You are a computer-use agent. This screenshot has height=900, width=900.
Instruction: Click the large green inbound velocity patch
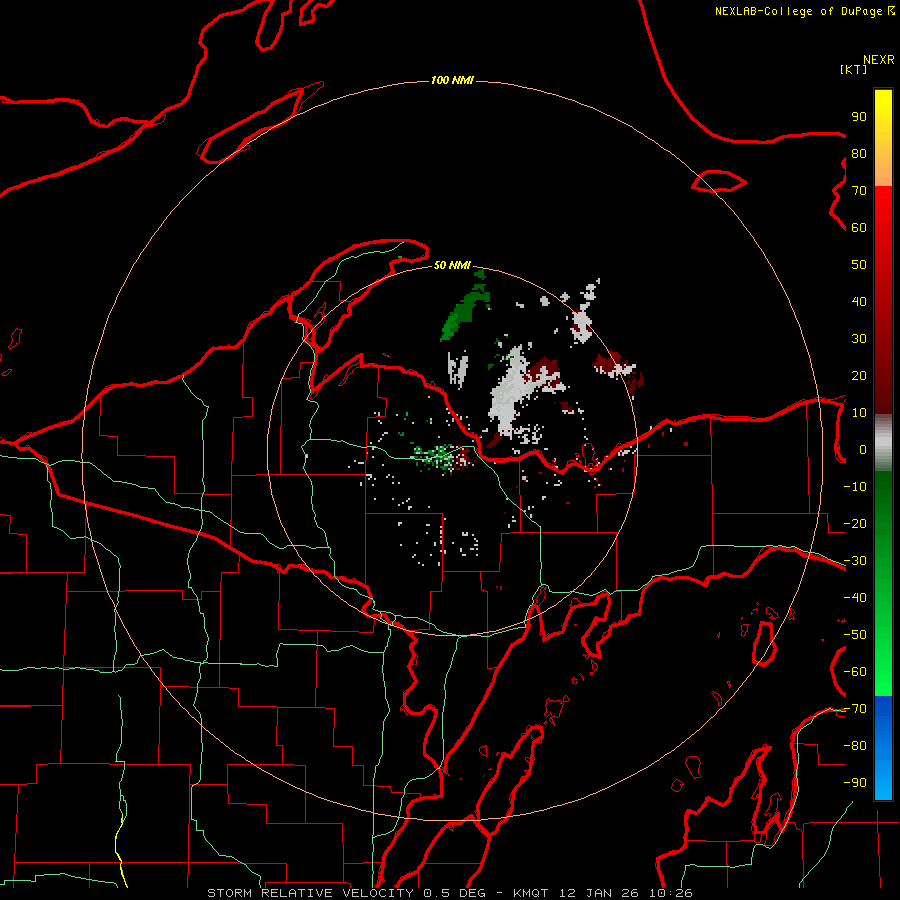pos(464,312)
